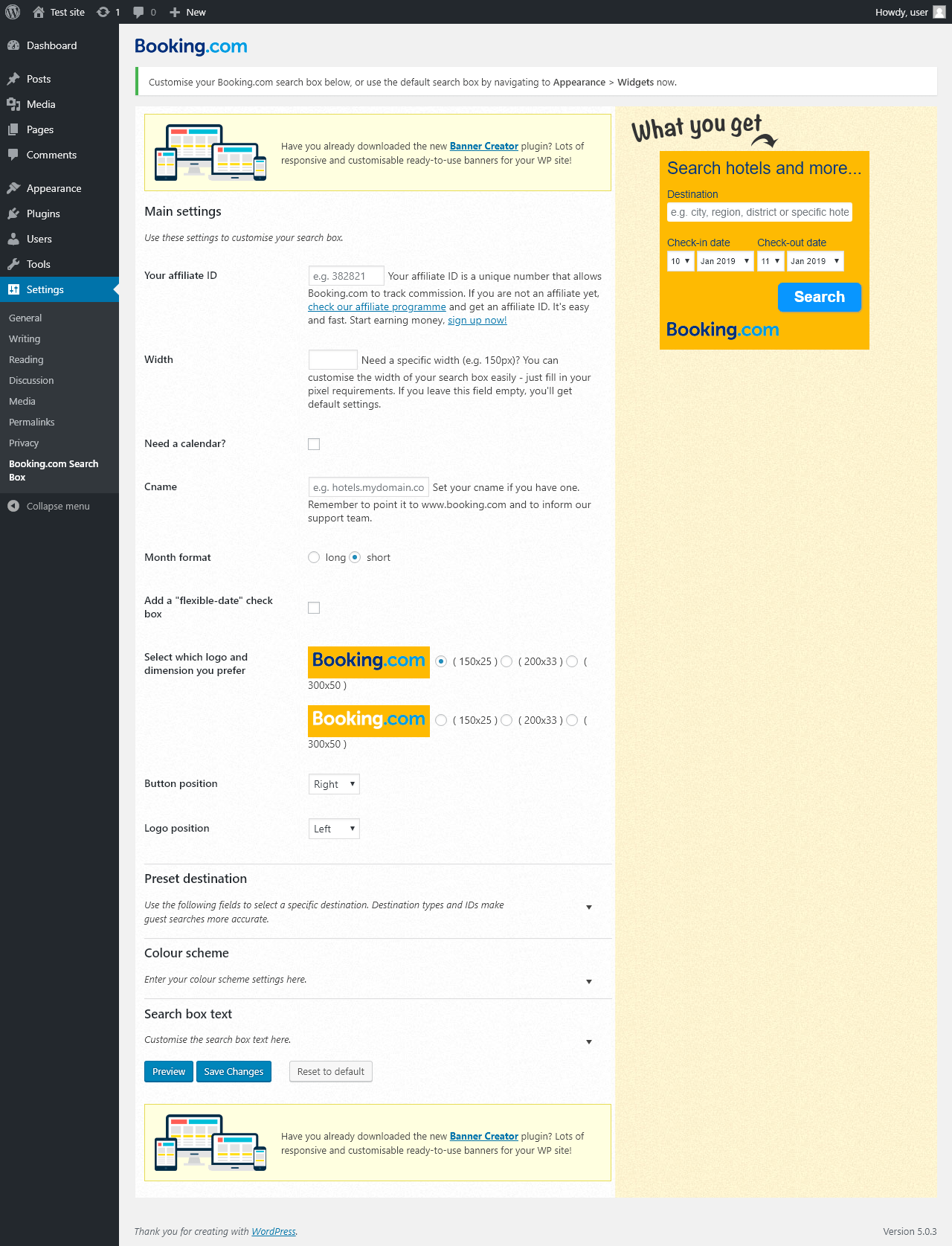
Task: Open the Button position dropdown
Action: click(x=334, y=784)
